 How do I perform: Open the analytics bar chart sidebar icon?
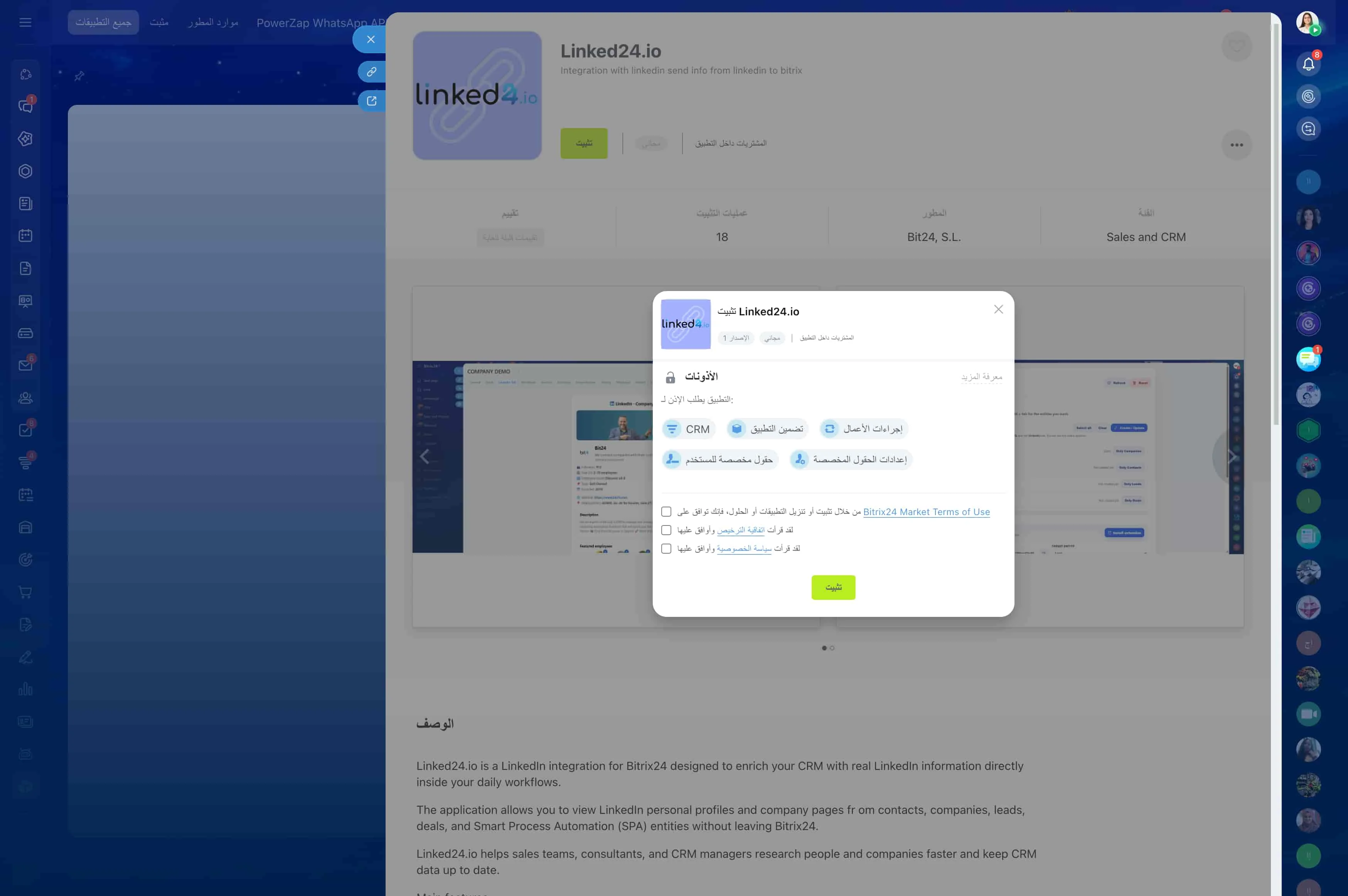coord(25,689)
